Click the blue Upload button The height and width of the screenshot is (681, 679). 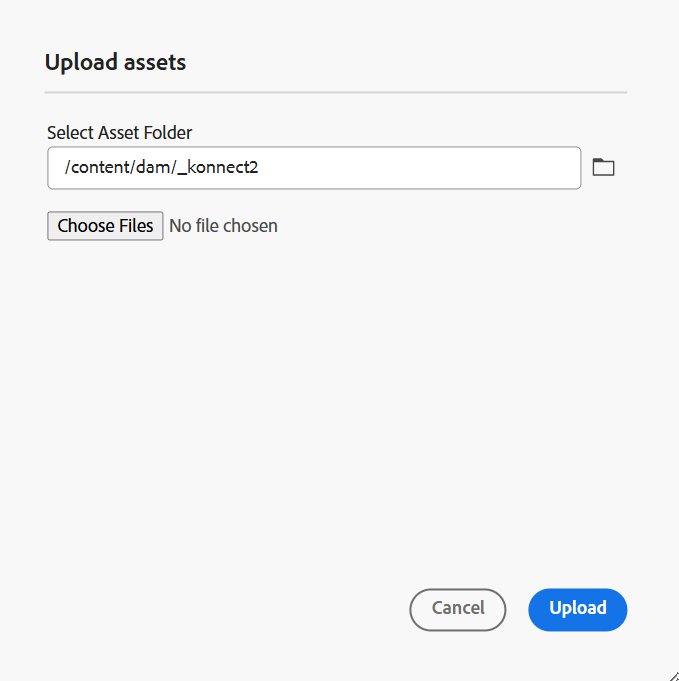[x=578, y=609]
